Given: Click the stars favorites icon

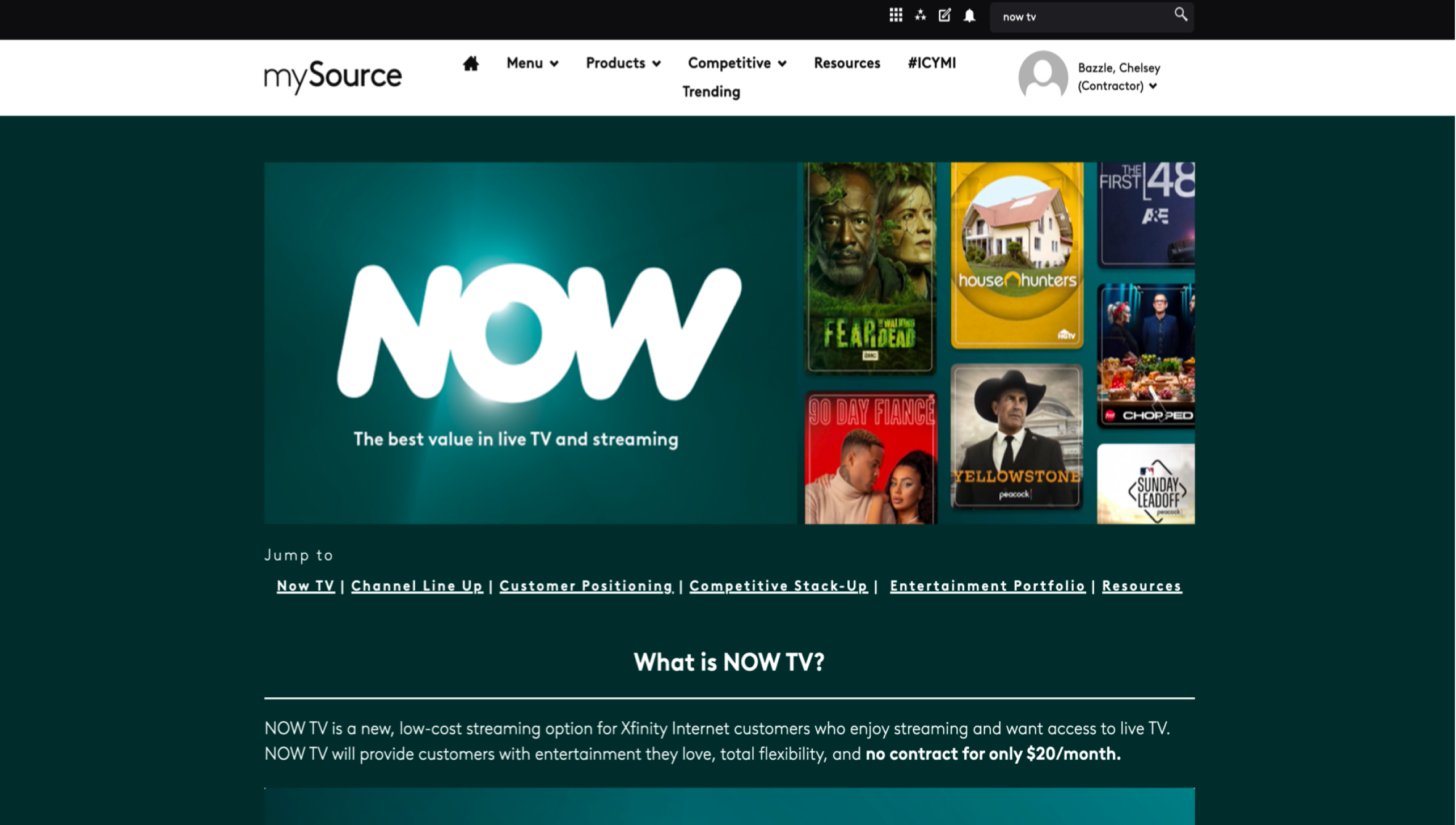Looking at the screenshot, I should pos(920,15).
